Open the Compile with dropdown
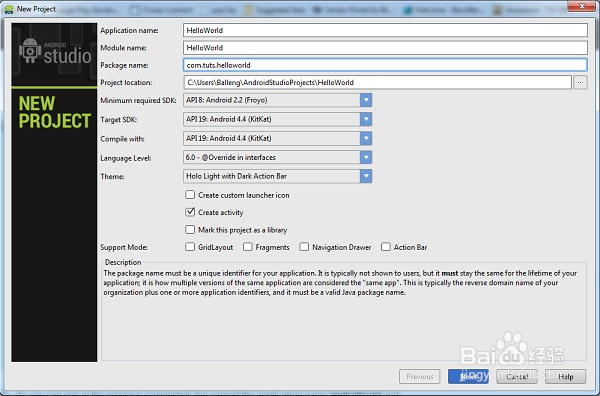Viewport: 600px width, 396px height. (x=277, y=139)
